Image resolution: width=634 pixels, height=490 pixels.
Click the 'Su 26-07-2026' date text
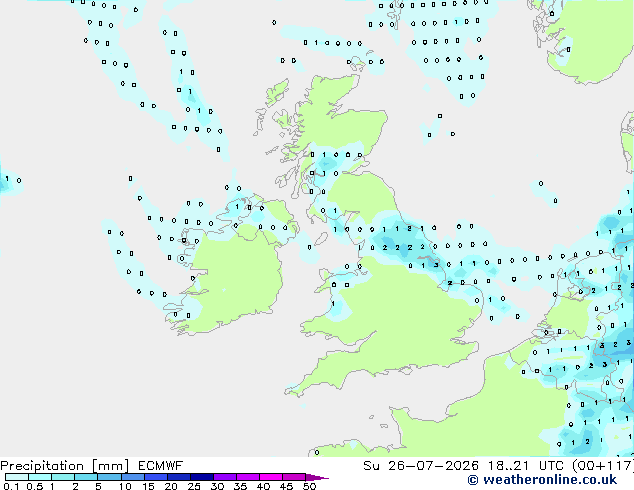tap(421, 466)
